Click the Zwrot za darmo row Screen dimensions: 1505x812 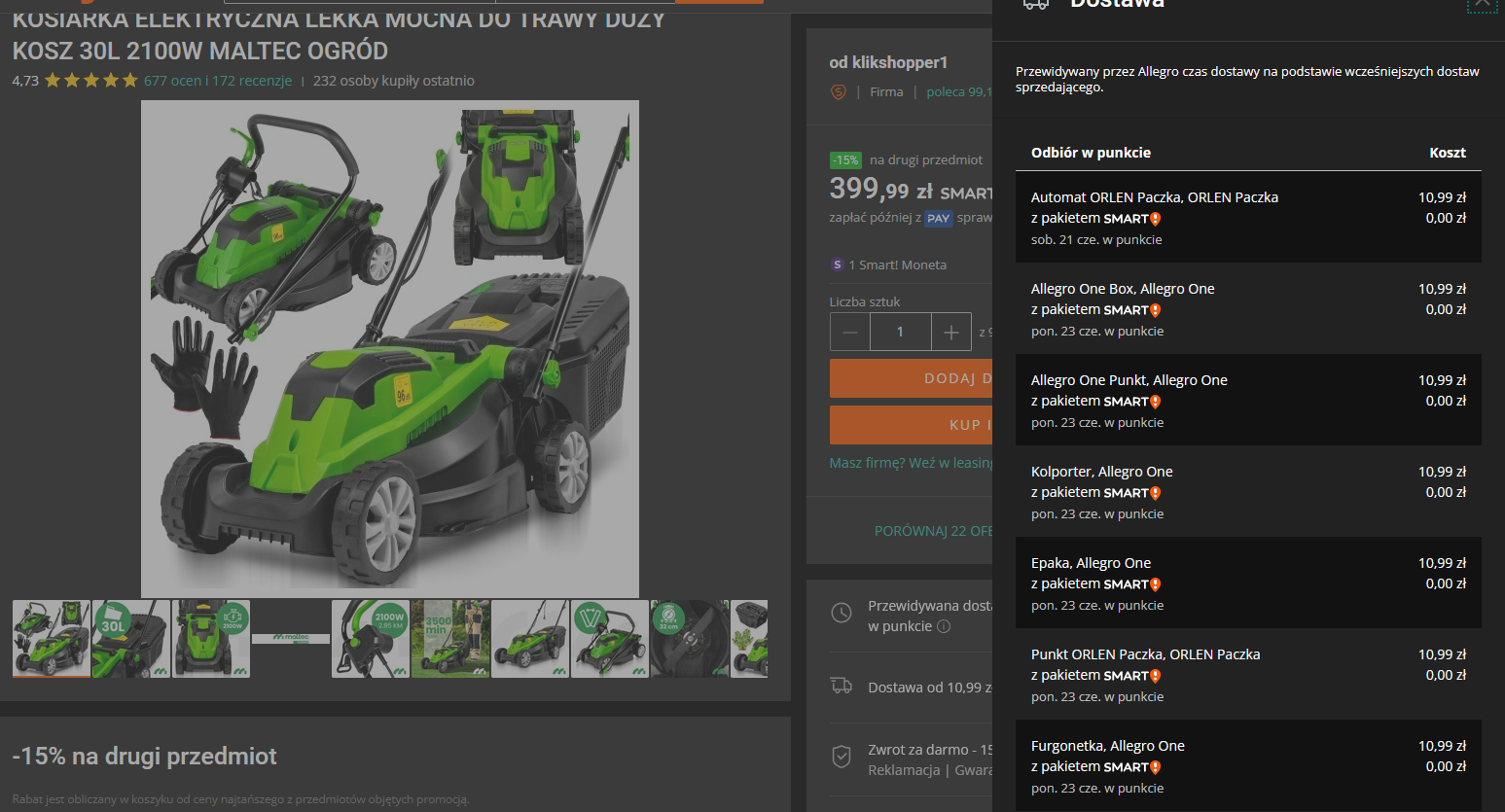pyautogui.click(x=911, y=759)
